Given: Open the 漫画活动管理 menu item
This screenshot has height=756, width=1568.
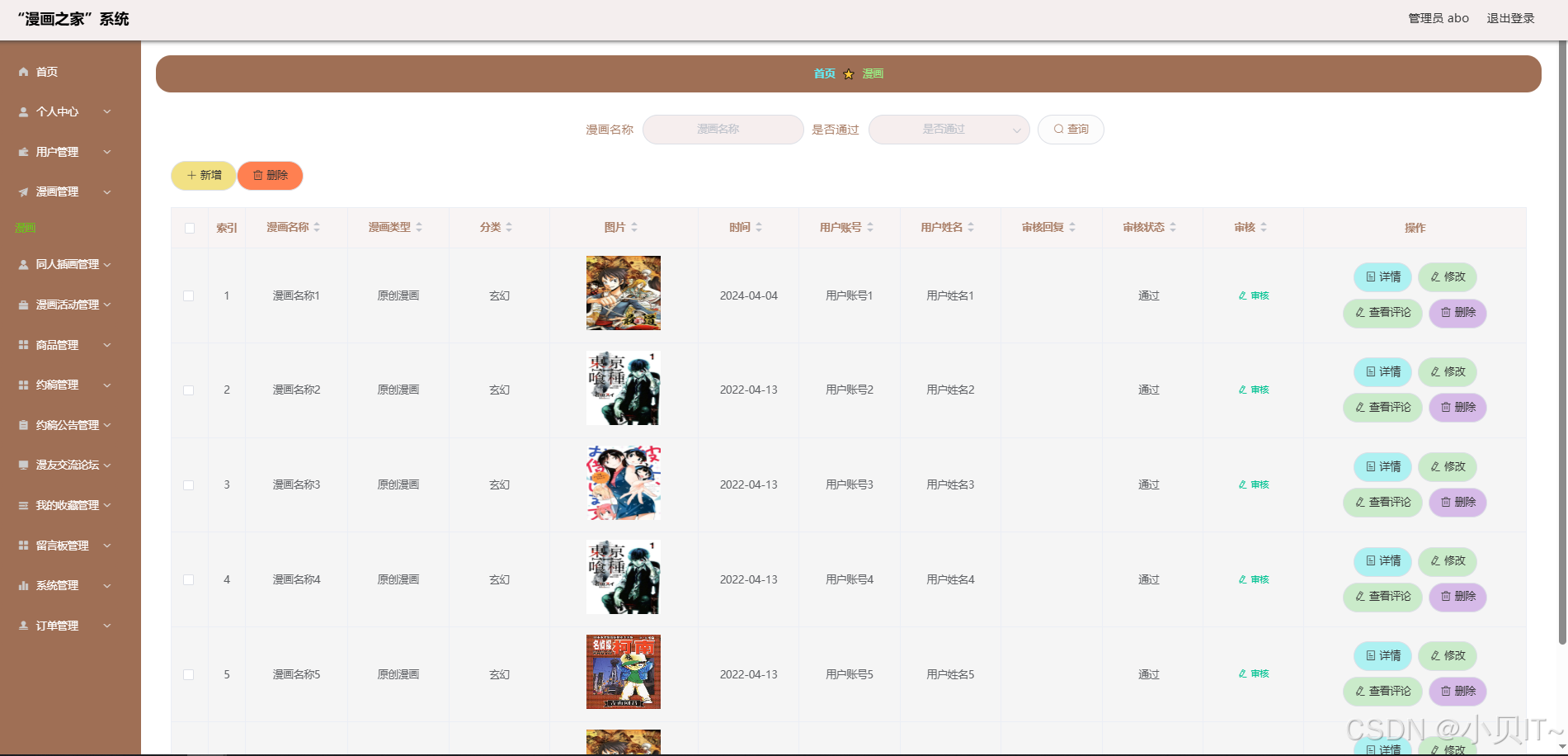Looking at the screenshot, I should click(x=70, y=305).
